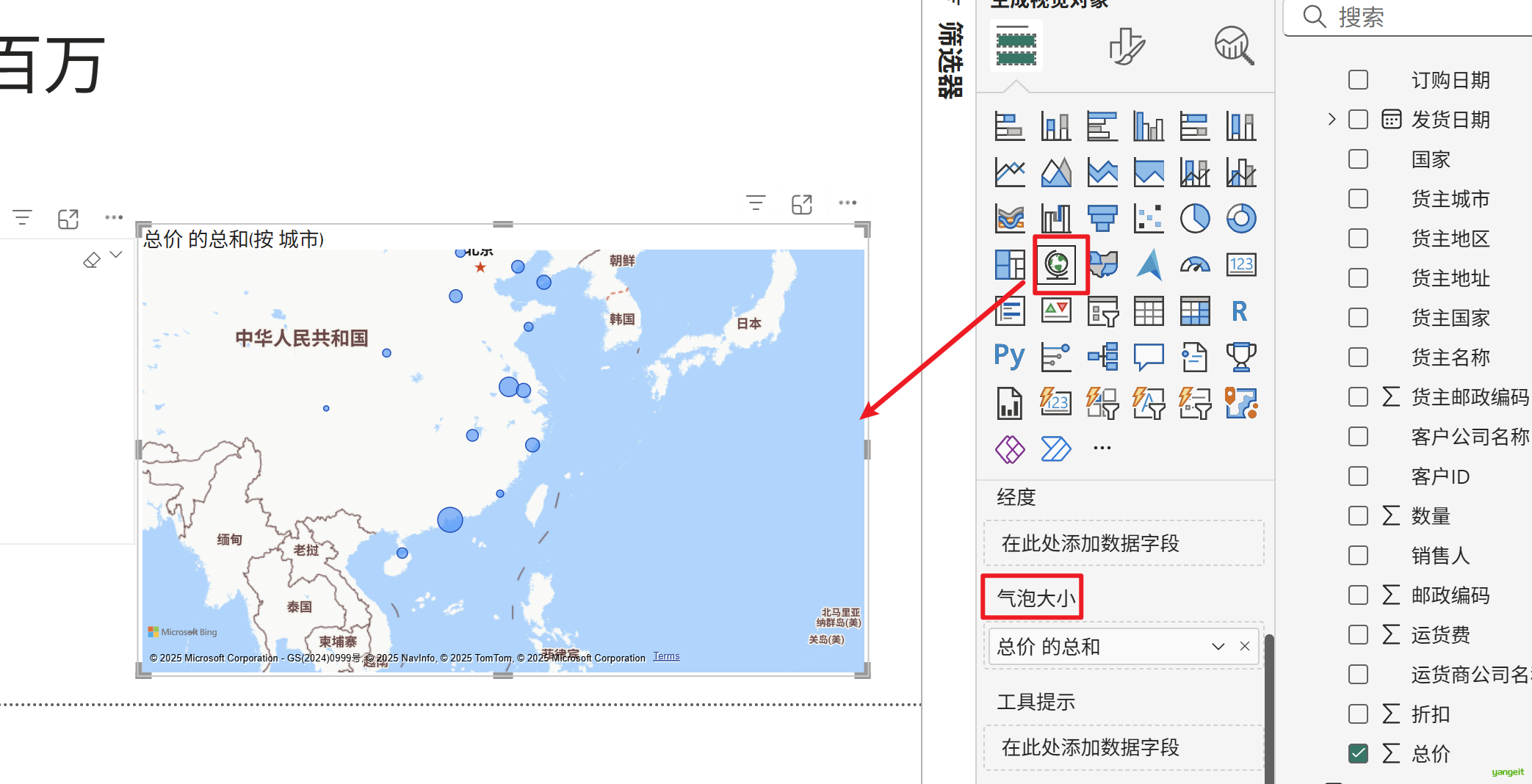
Task: Pick the Python visual icon
Action: [x=1010, y=357]
